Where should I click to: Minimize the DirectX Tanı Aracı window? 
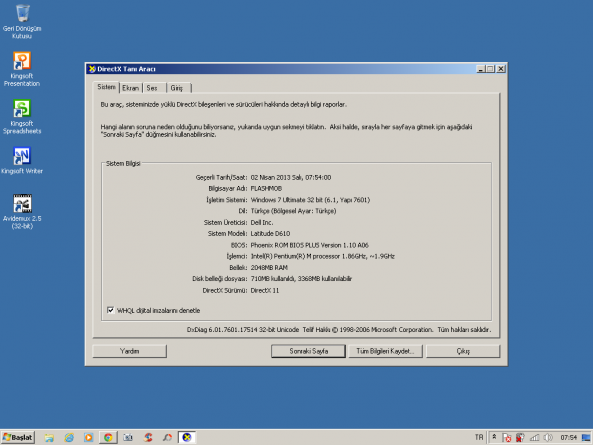[x=481, y=69]
